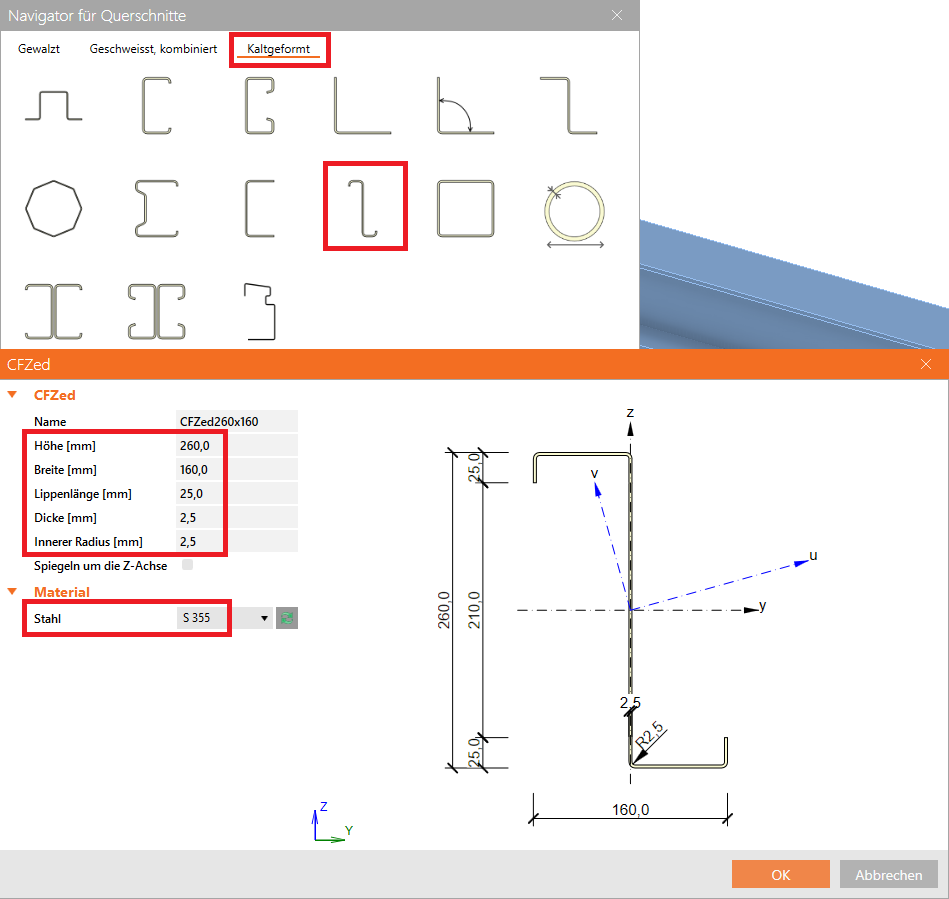Click the Z-Y coordinate axis indicator
This screenshot has height=899, width=949.
332,822
